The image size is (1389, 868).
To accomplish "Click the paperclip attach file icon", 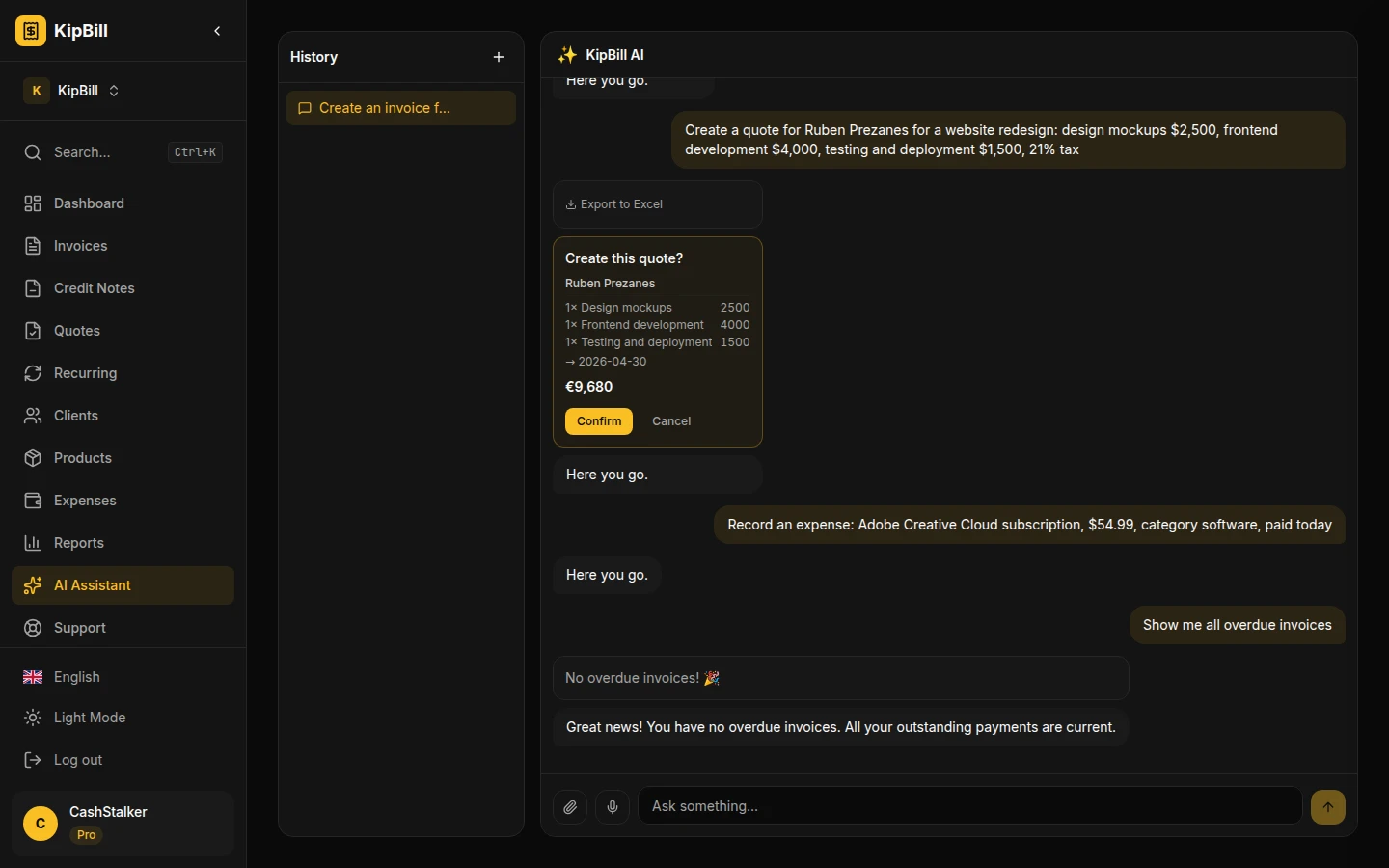I will [x=570, y=806].
